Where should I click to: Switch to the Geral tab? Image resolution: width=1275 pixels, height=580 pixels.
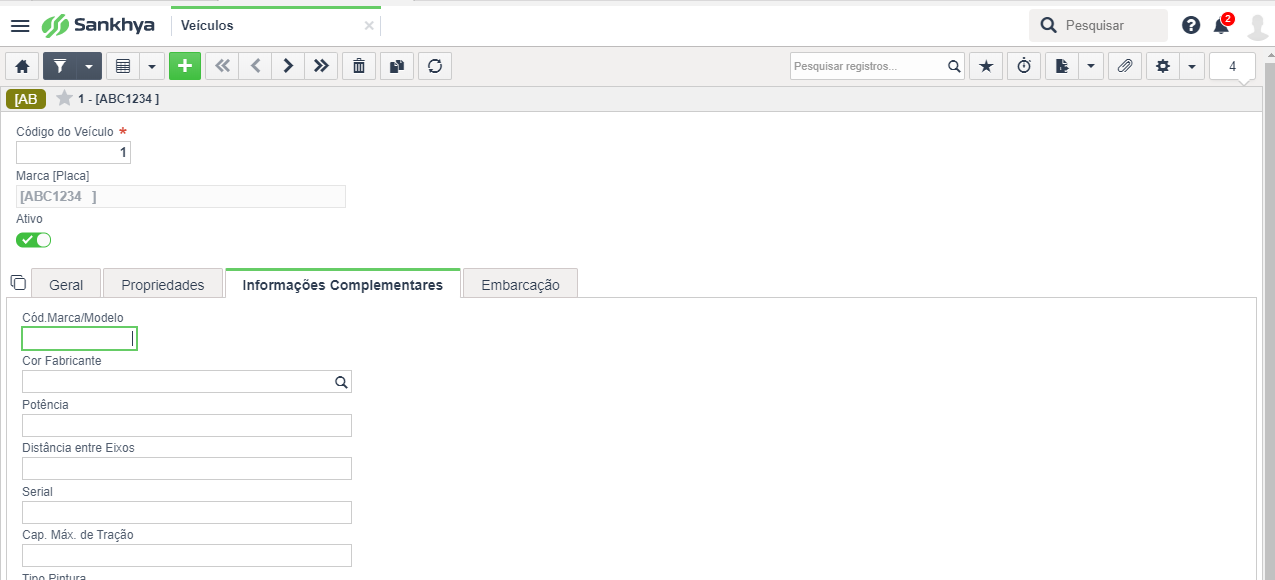66,284
